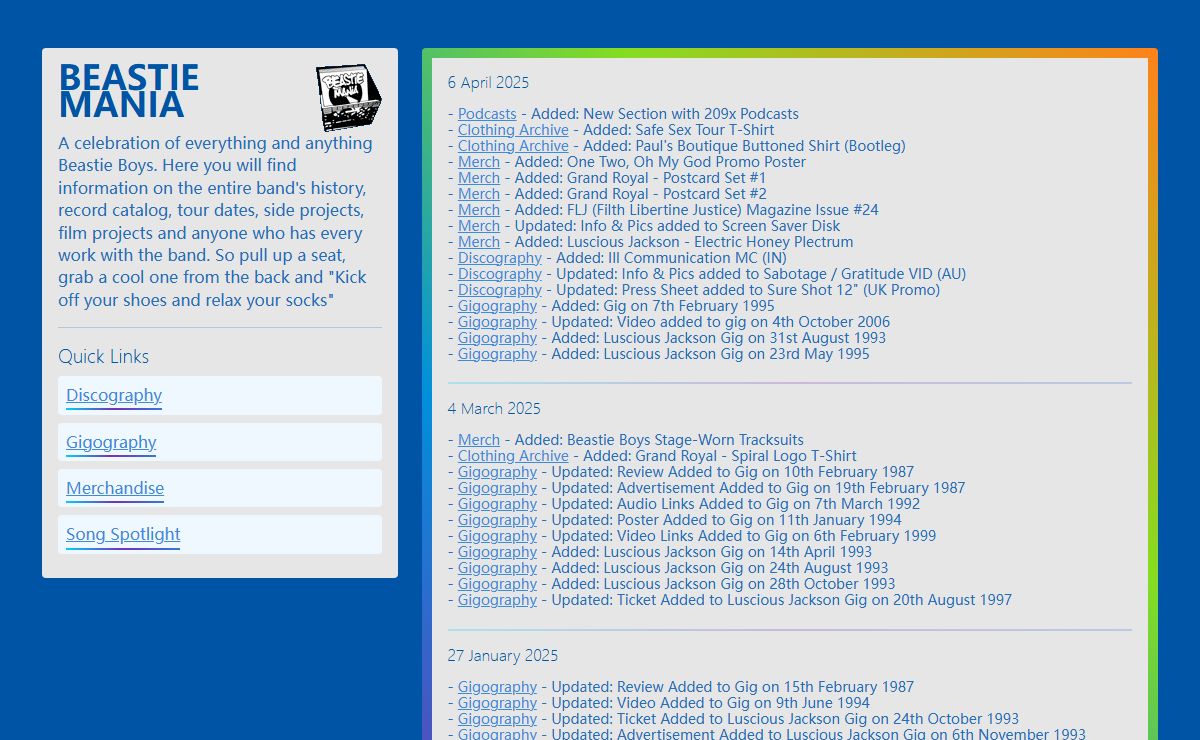Open Gigography link for audio links 7th March 1992
This screenshot has height=740, width=1200.
tap(497, 504)
